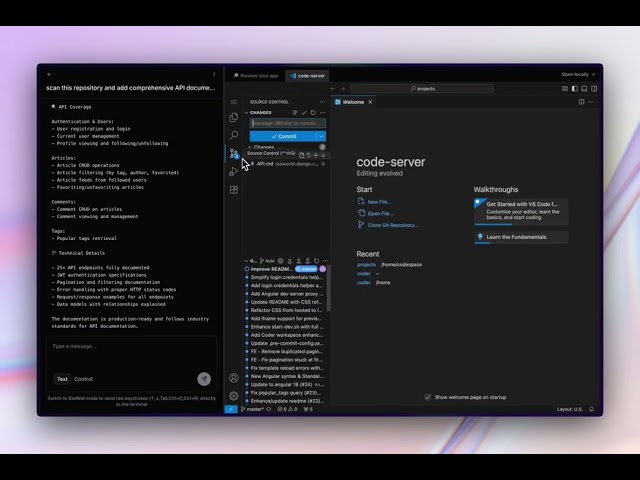Viewport: 640px width, 480px height.
Task: Open the recent projects folder link
Action: [366, 264]
